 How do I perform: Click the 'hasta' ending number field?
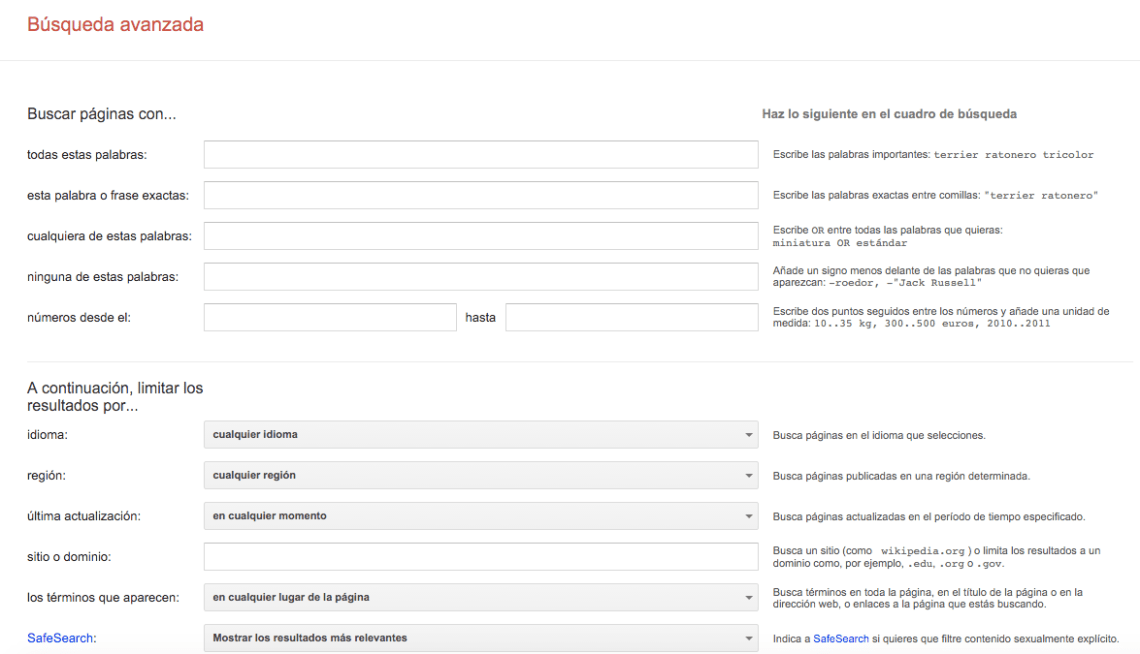631,318
